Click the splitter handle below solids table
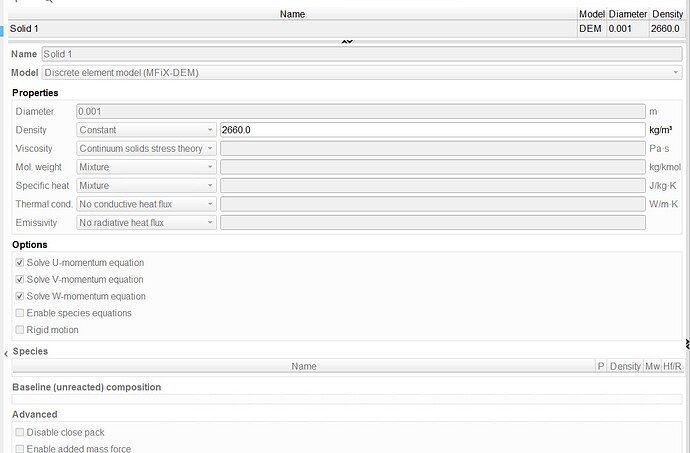Screen dimensions: 690x453 pos(347,41)
